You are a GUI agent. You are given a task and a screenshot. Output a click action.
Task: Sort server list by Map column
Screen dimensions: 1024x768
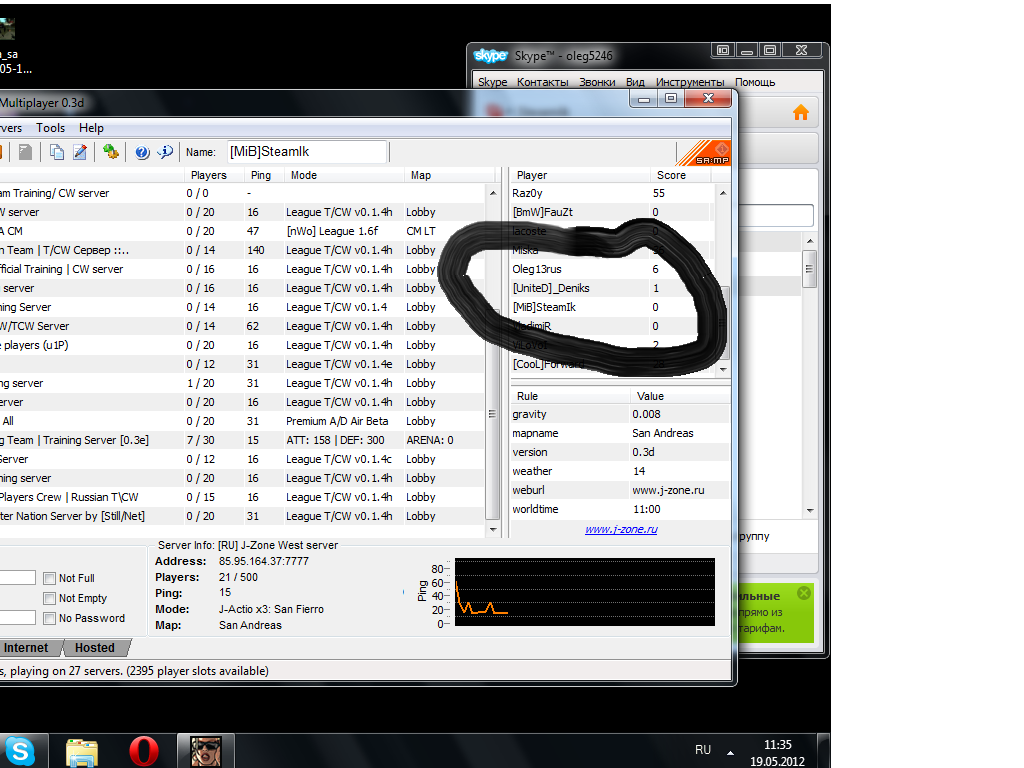[x=447, y=175]
